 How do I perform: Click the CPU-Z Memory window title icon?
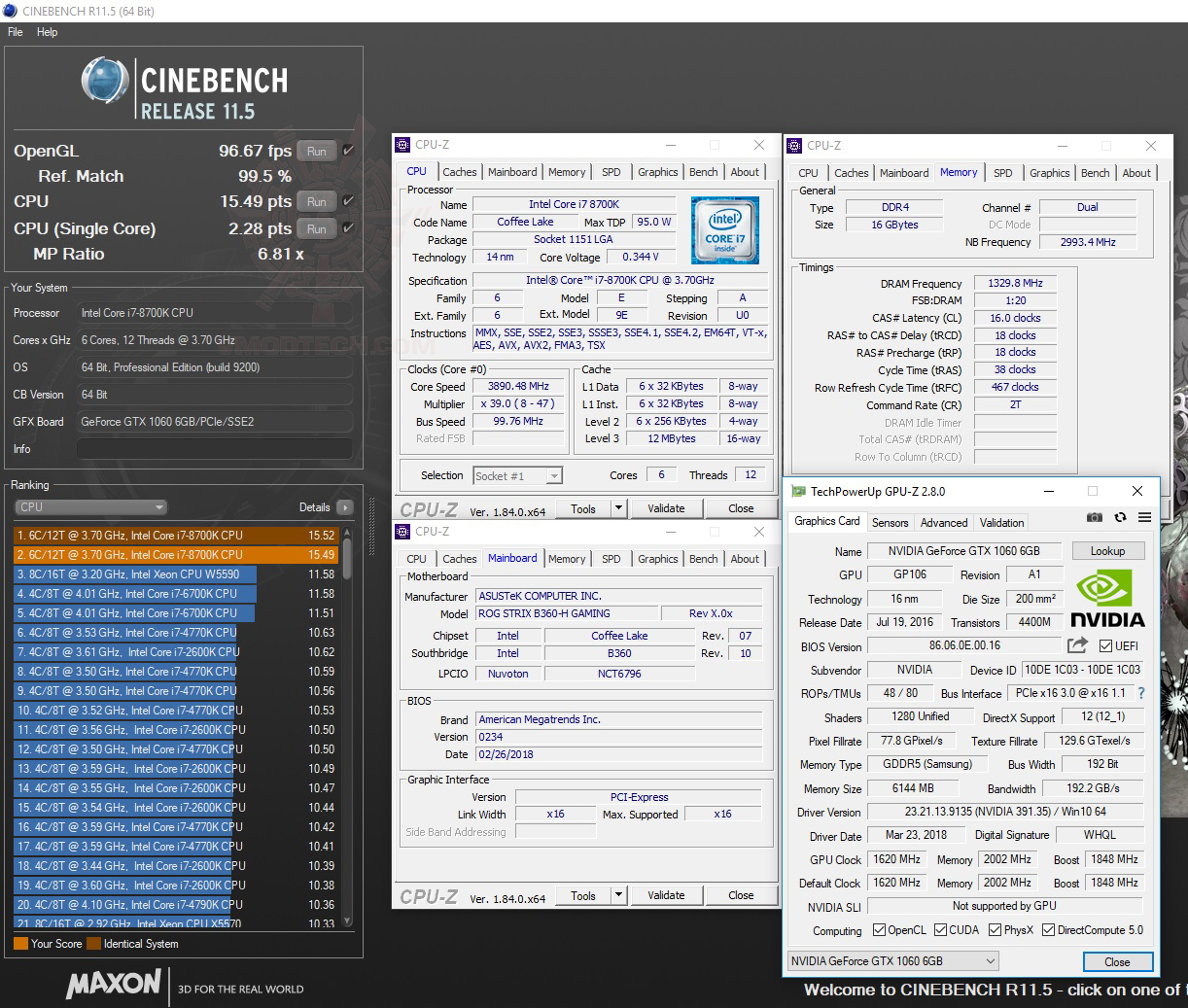coord(794,146)
